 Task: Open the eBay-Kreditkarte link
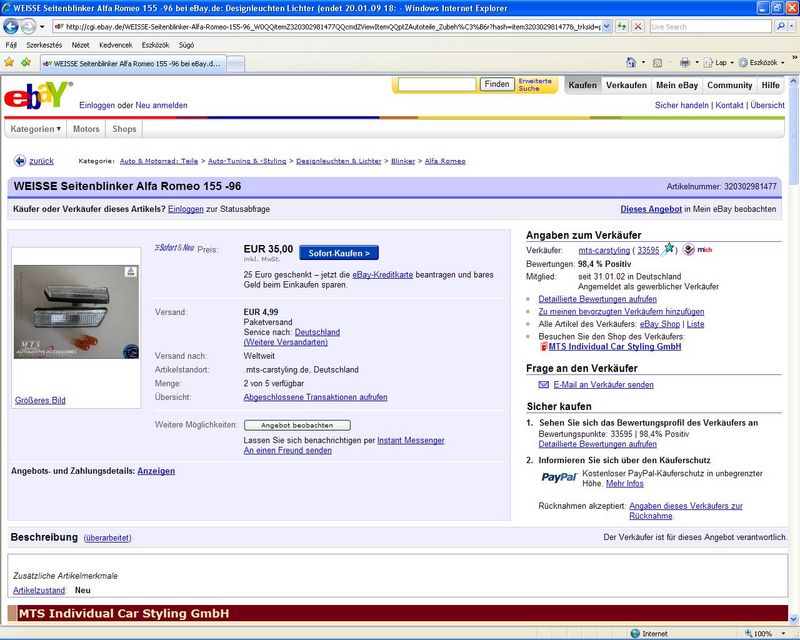point(383,275)
